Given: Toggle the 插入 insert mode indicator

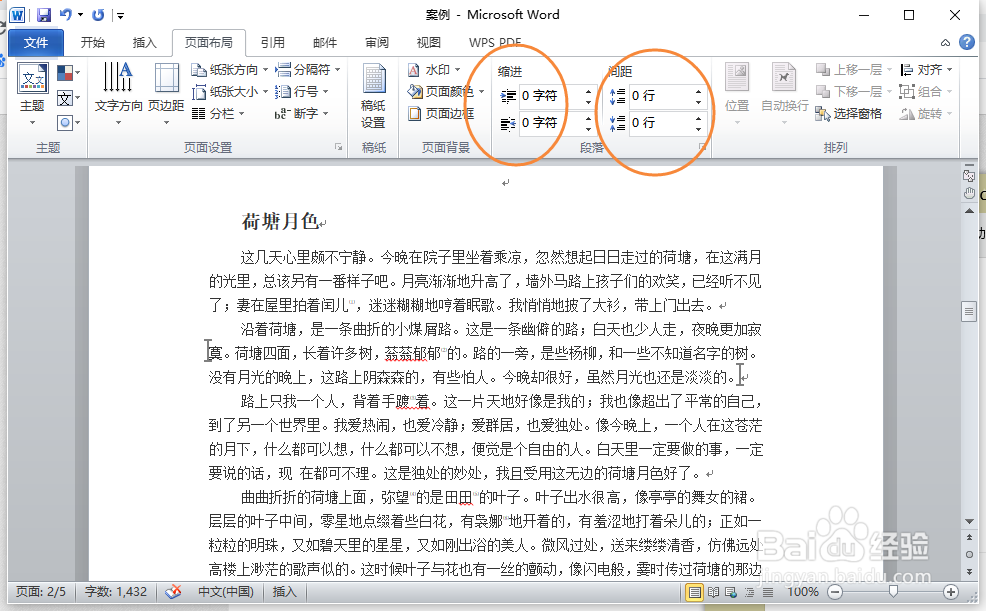Looking at the screenshot, I should (284, 592).
